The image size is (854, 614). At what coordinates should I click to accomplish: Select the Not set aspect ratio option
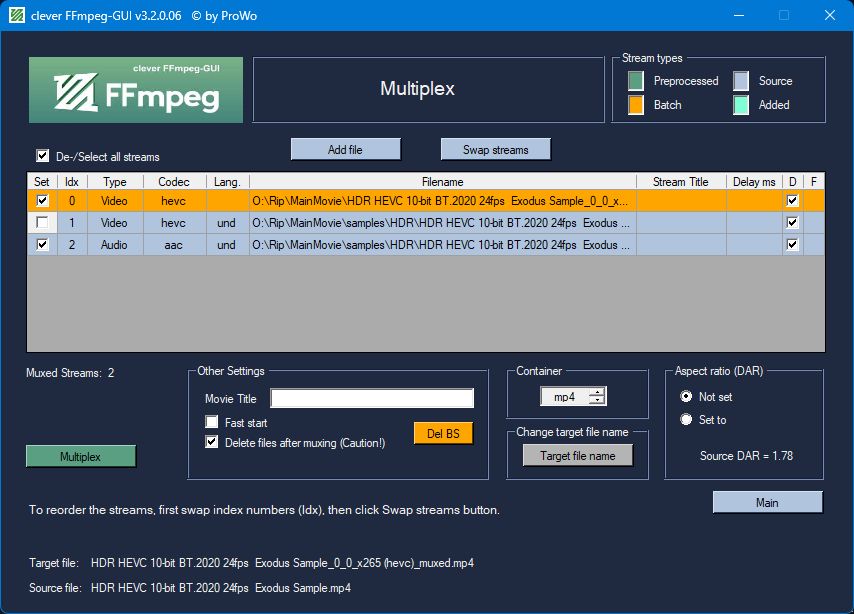pyautogui.click(x=686, y=397)
